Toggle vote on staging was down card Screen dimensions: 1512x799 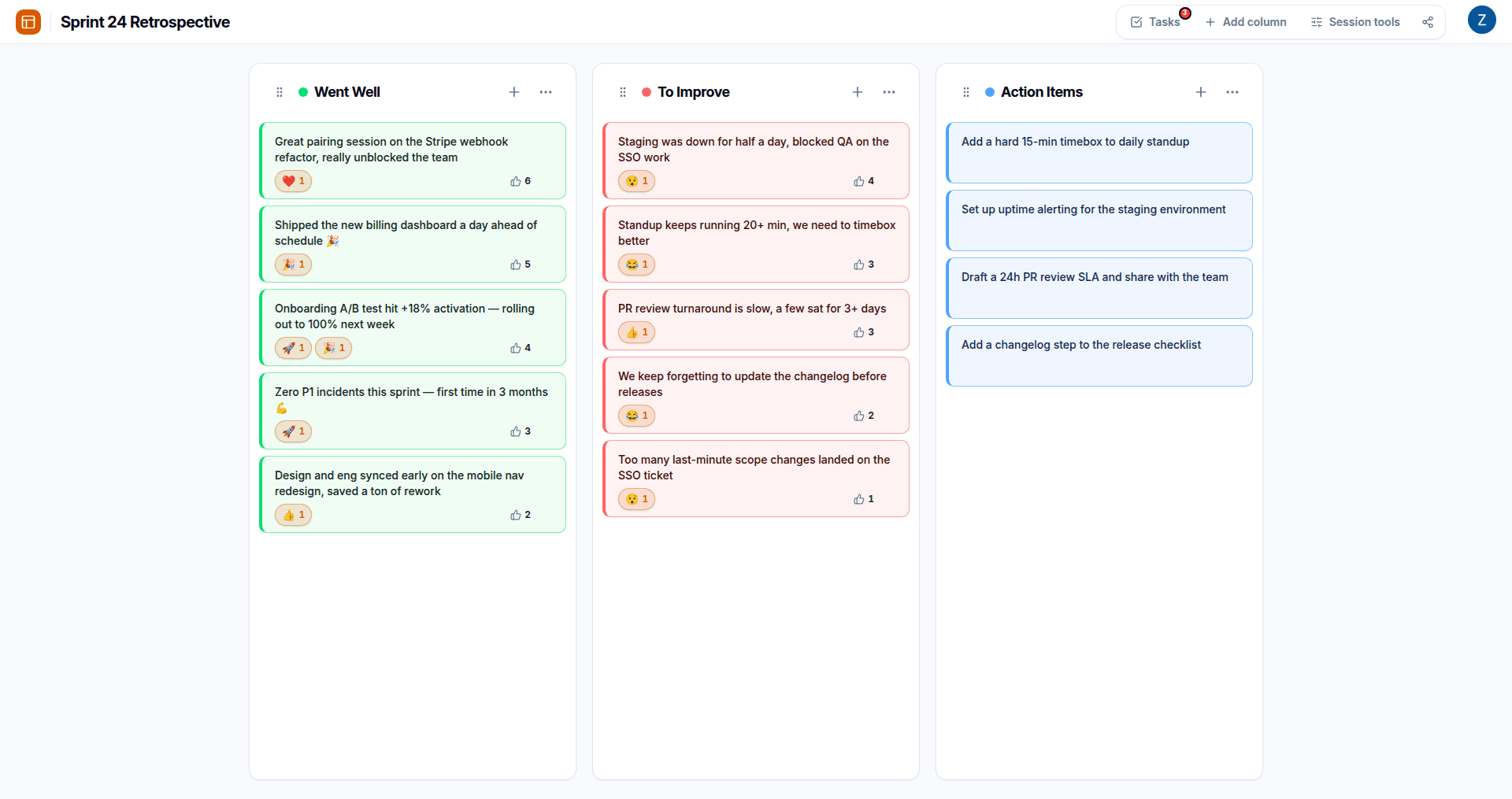(865, 181)
